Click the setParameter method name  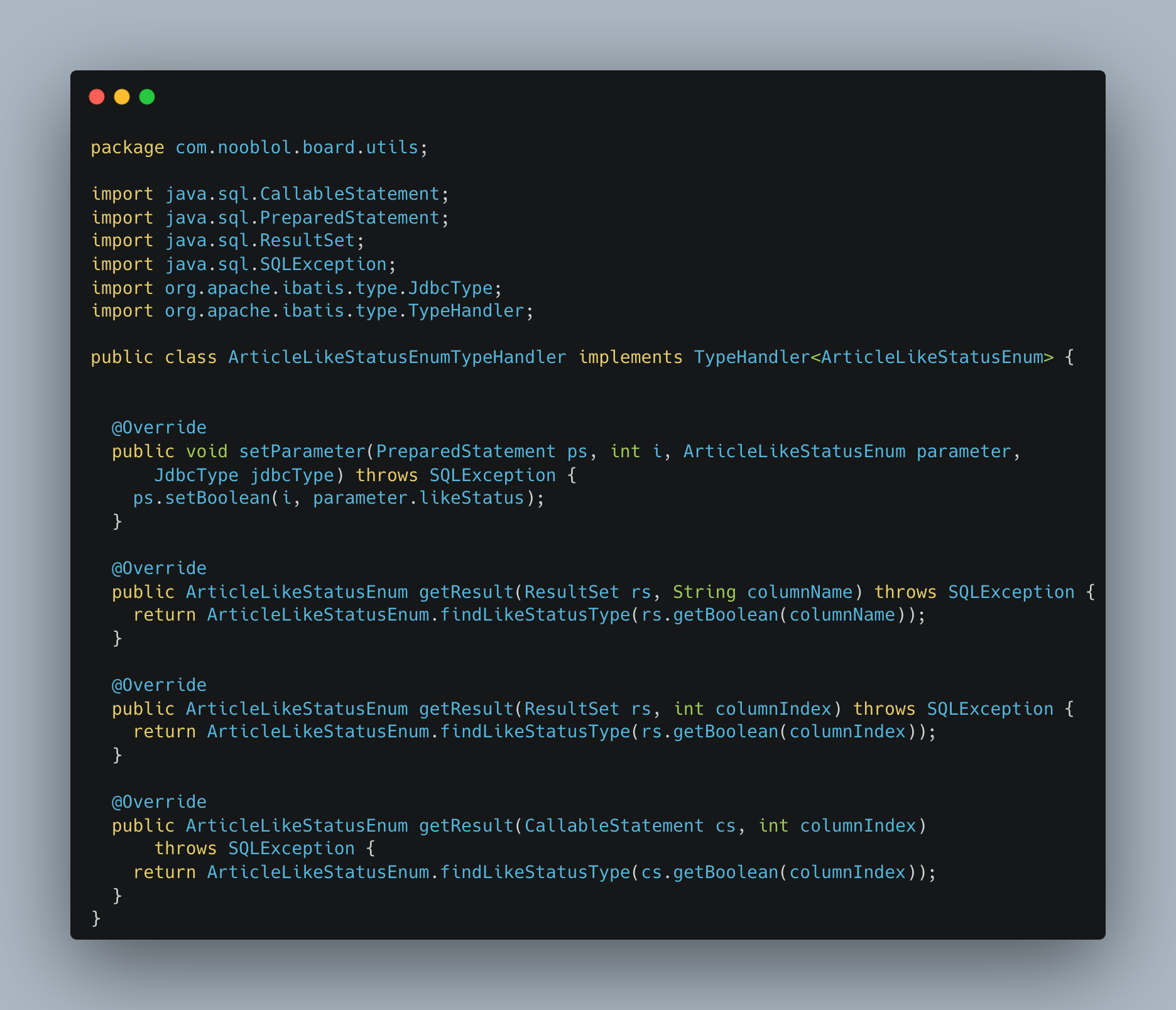(302, 452)
